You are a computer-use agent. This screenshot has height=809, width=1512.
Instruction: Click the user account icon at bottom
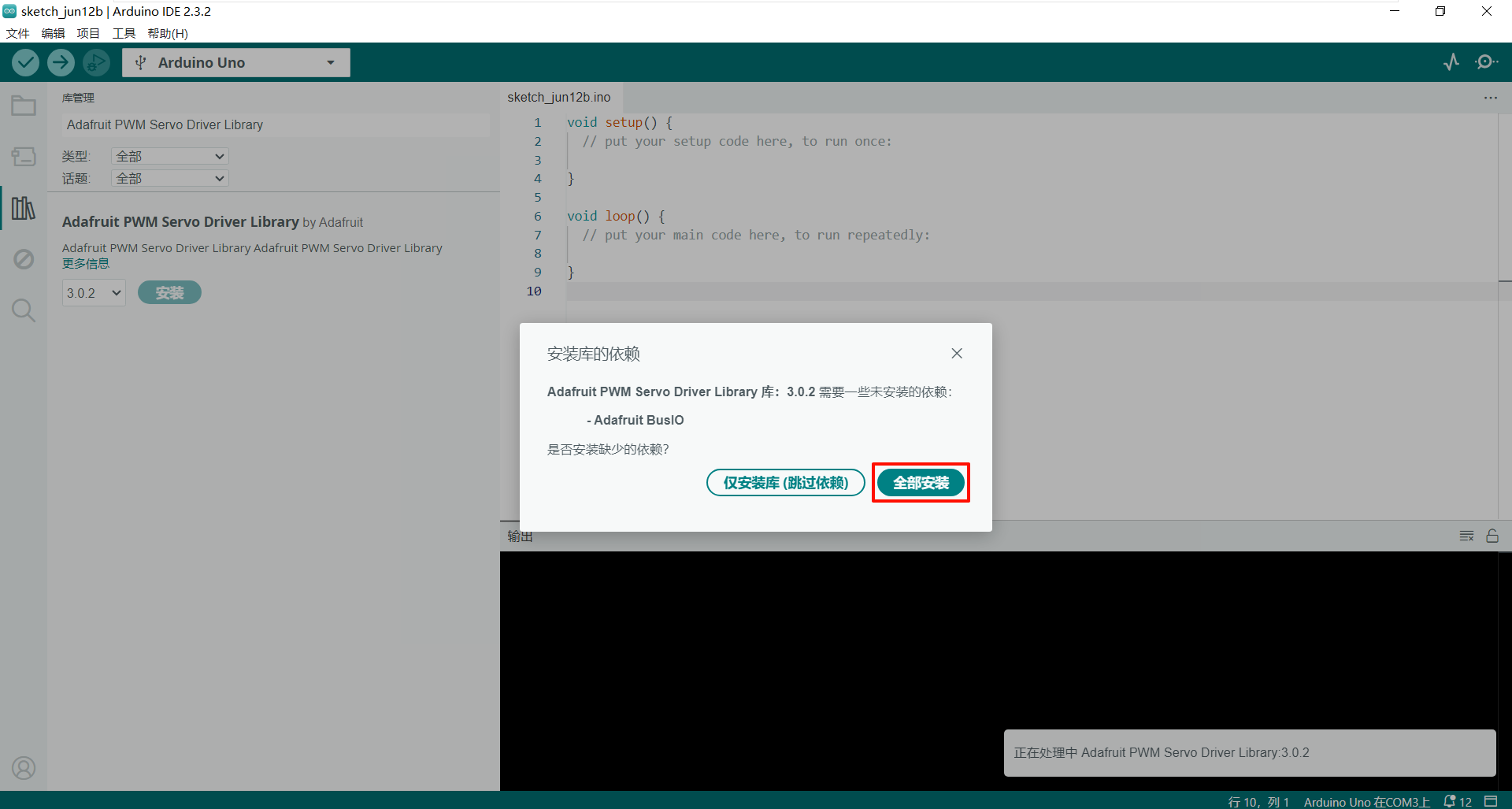24,767
